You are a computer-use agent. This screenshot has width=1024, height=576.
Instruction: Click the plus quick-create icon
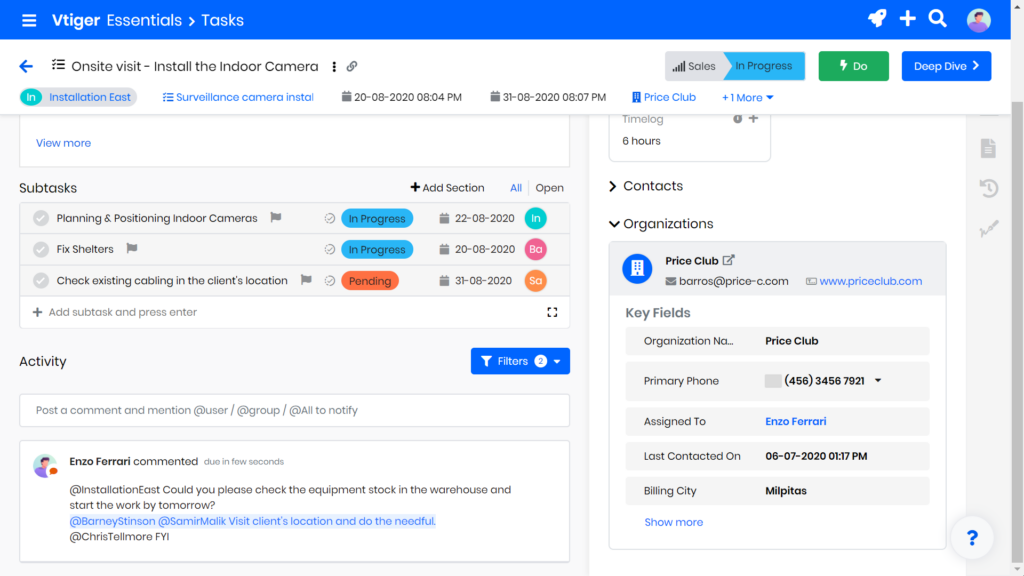[907, 19]
